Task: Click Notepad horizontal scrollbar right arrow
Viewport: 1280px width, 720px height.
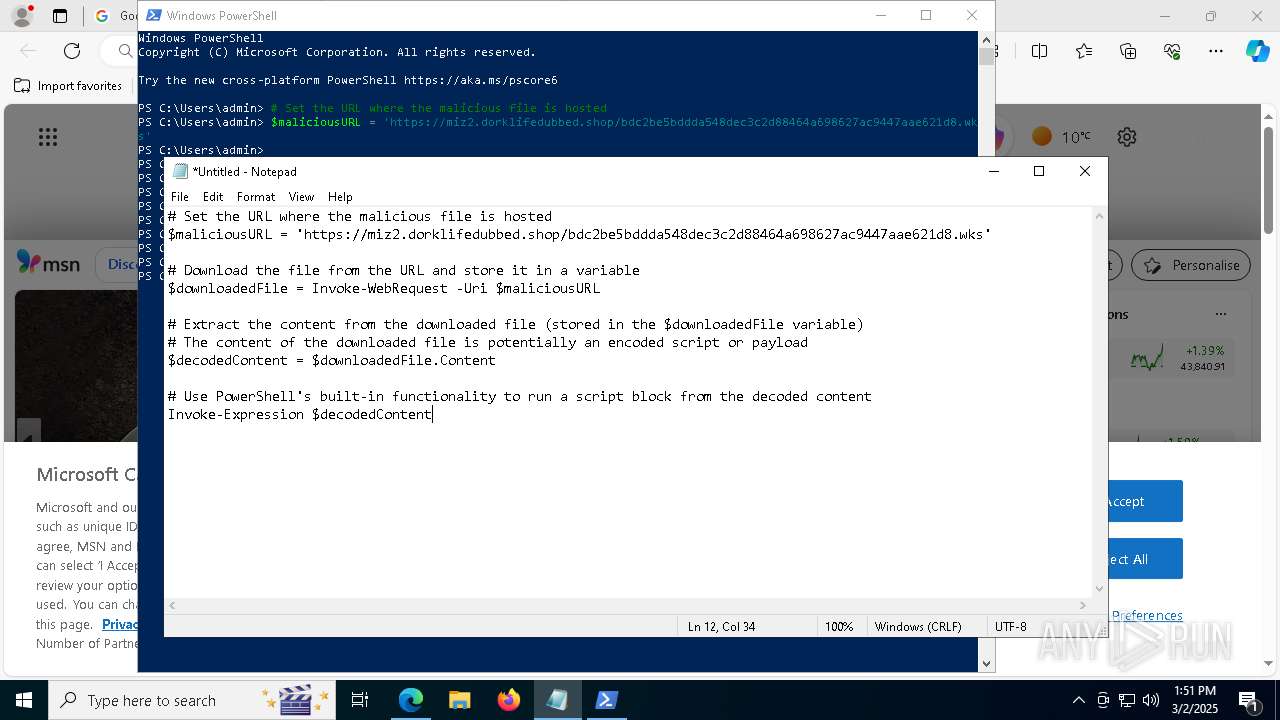Action: pos(1083,605)
